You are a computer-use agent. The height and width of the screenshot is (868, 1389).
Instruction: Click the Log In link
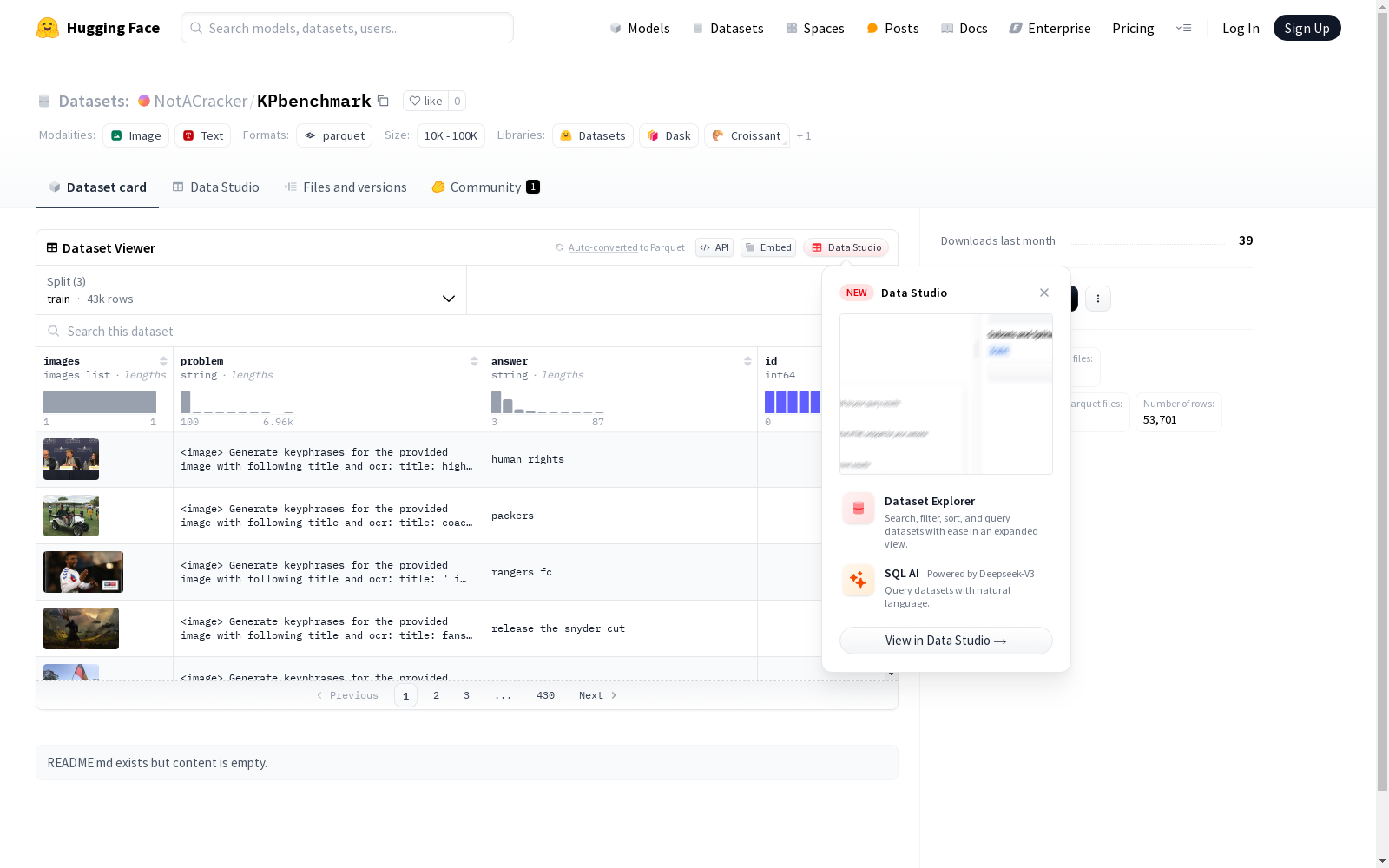[x=1241, y=28]
